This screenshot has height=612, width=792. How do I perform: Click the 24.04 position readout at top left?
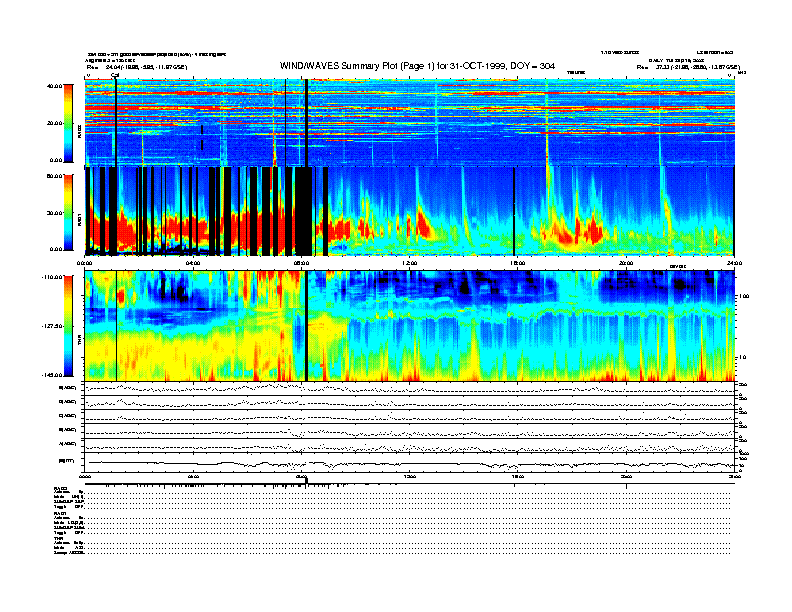click(137, 67)
